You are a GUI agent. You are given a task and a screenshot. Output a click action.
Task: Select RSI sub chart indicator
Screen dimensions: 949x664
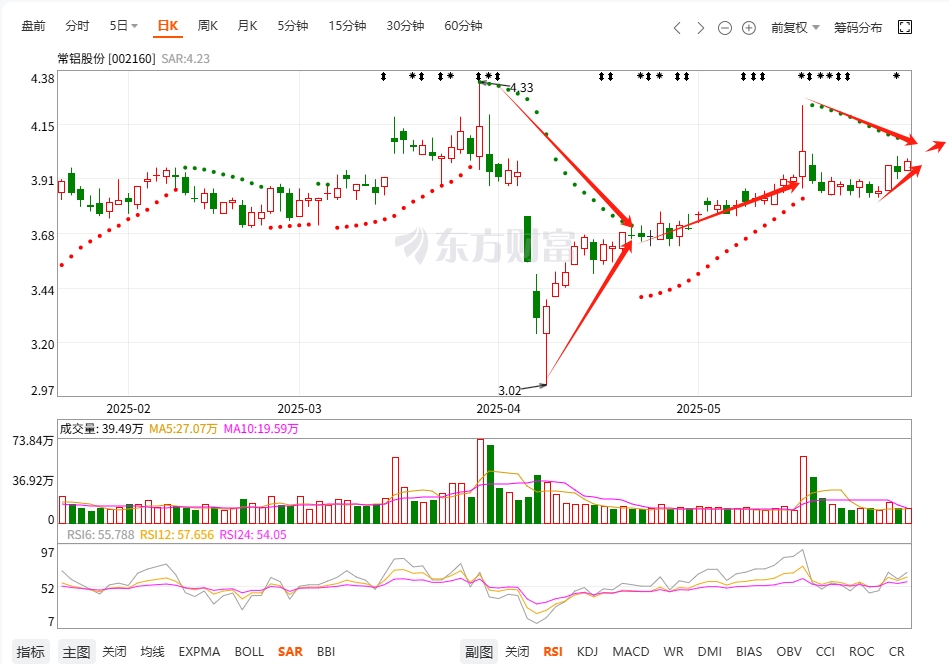click(553, 652)
